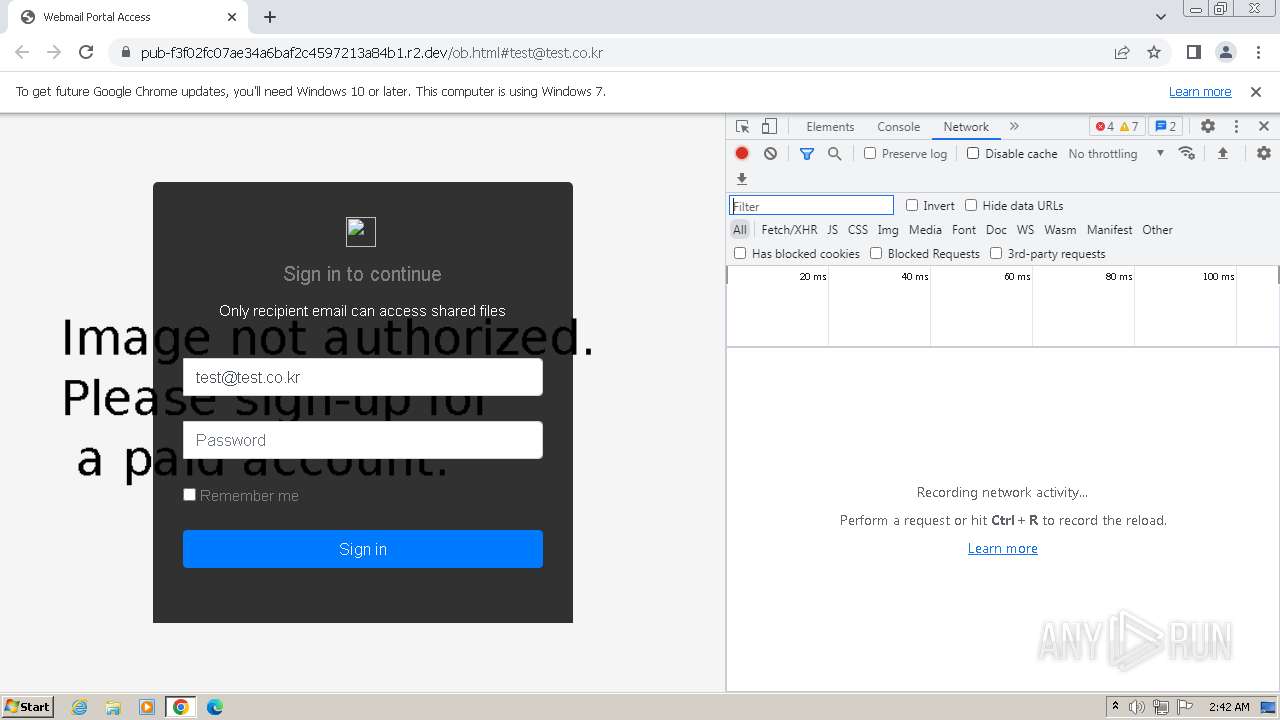Stop recording network log red button
This screenshot has height=720, width=1280.
[x=742, y=153]
